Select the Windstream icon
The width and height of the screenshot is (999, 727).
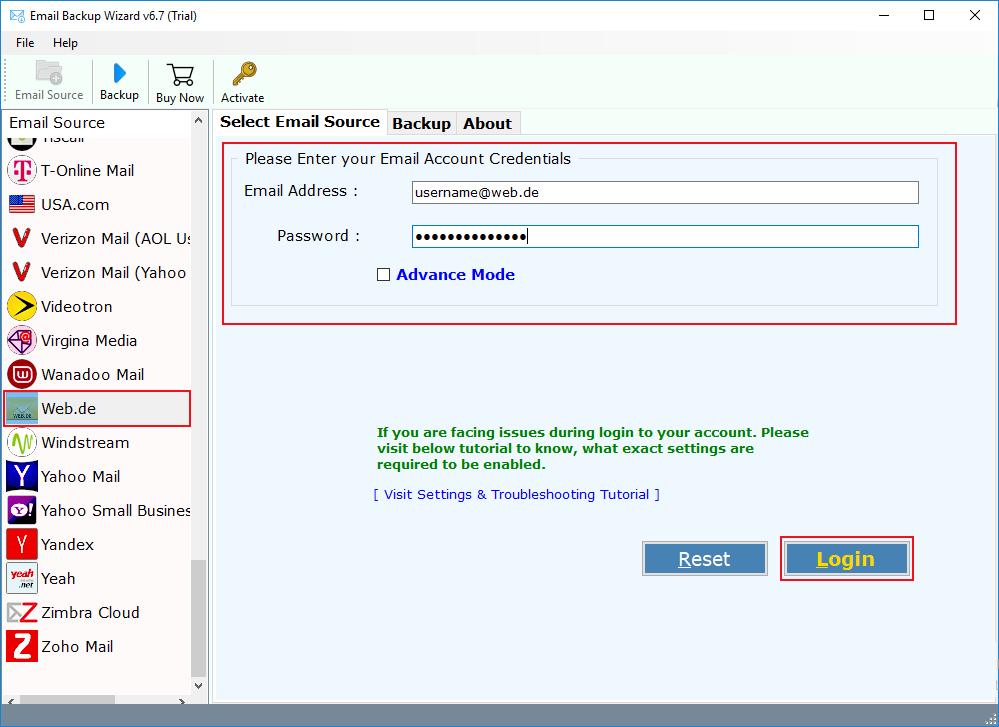(x=22, y=442)
